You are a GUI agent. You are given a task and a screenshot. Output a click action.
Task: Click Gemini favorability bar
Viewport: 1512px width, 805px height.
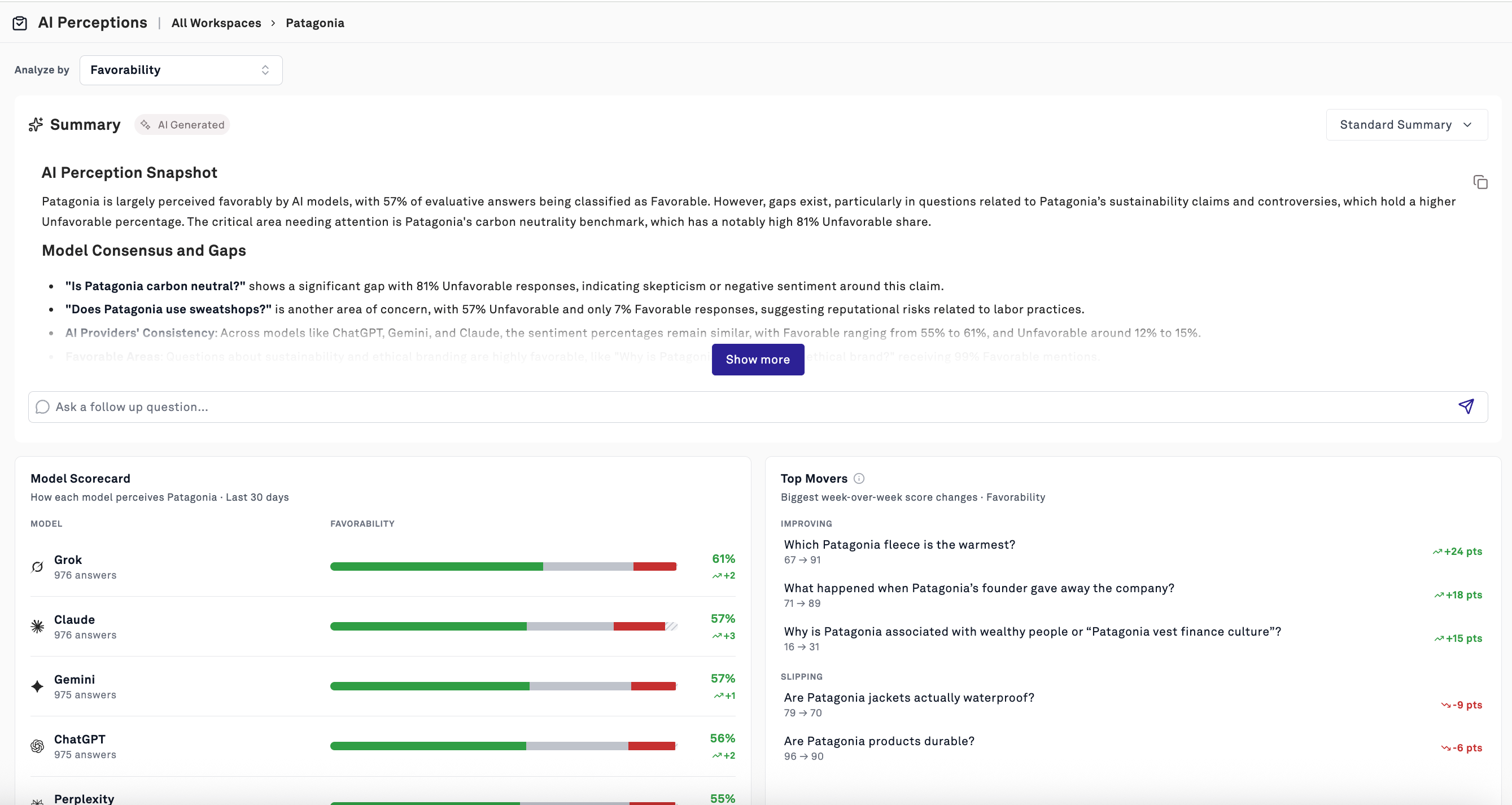tap(504, 686)
